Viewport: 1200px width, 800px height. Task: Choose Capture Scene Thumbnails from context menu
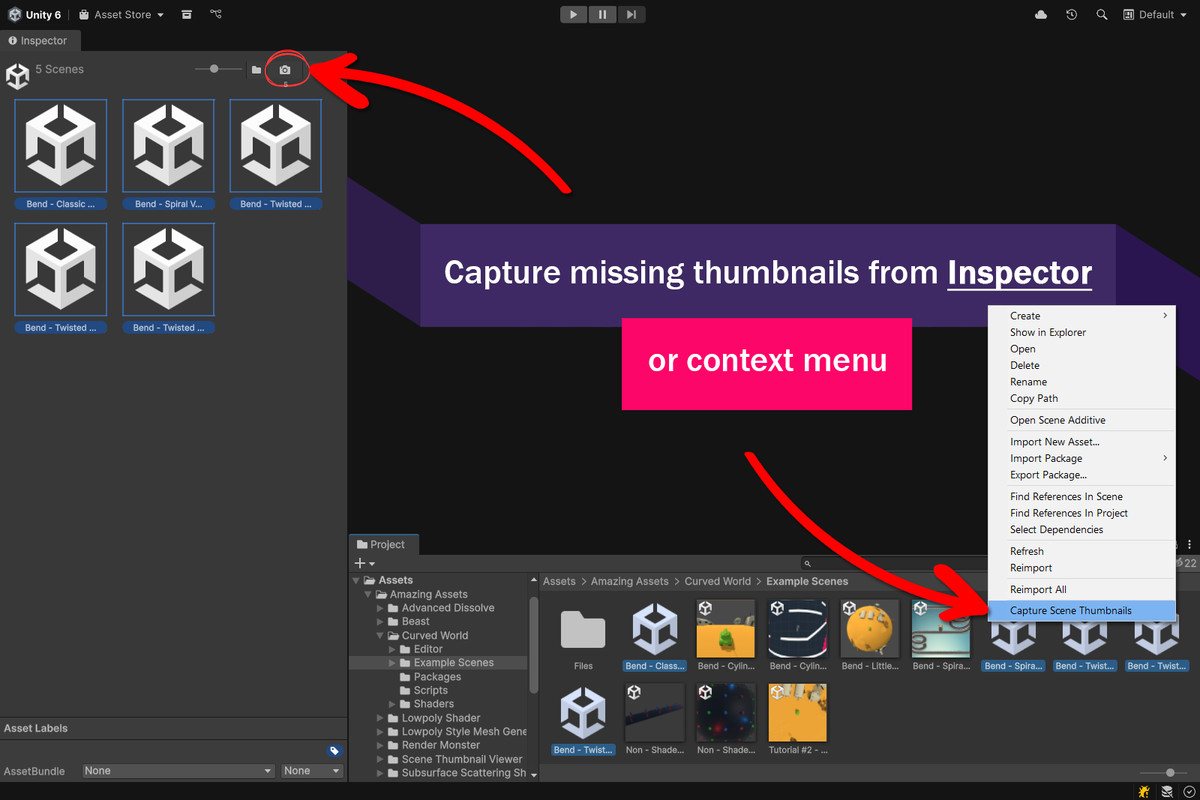tap(1070, 611)
